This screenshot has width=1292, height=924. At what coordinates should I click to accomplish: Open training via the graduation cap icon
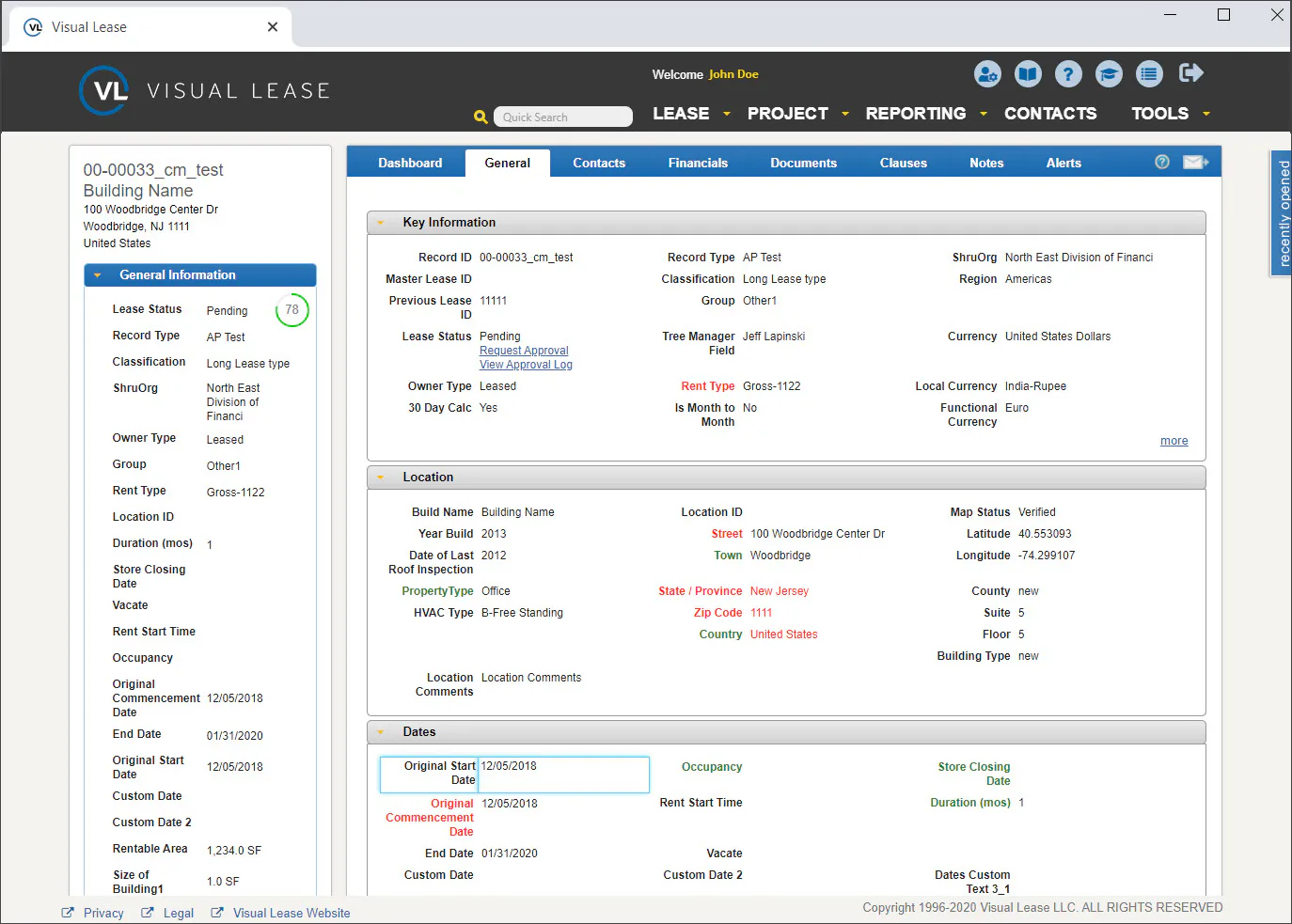(1109, 73)
